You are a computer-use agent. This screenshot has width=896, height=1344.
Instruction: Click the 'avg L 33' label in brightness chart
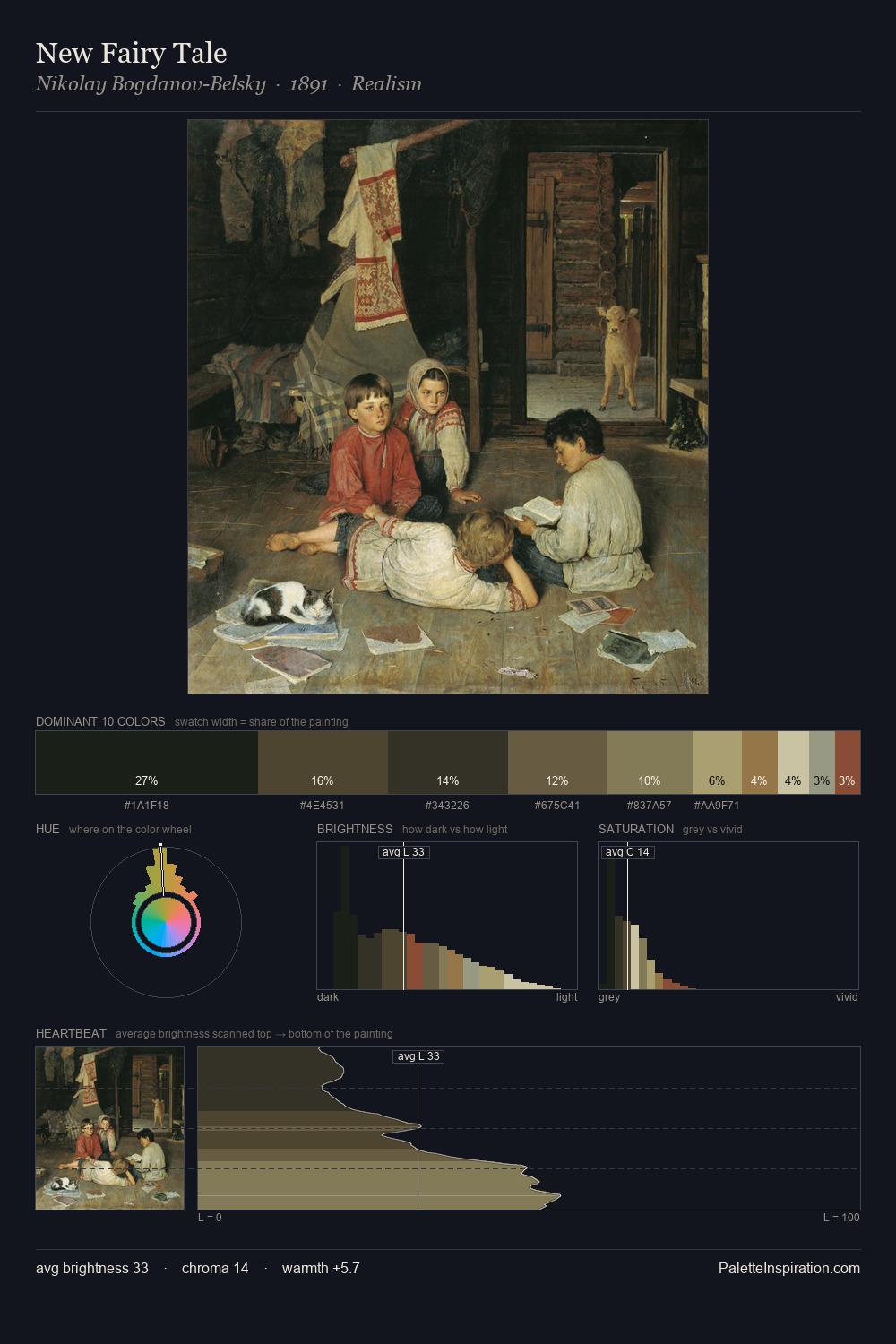pyautogui.click(x=403, y=852)
